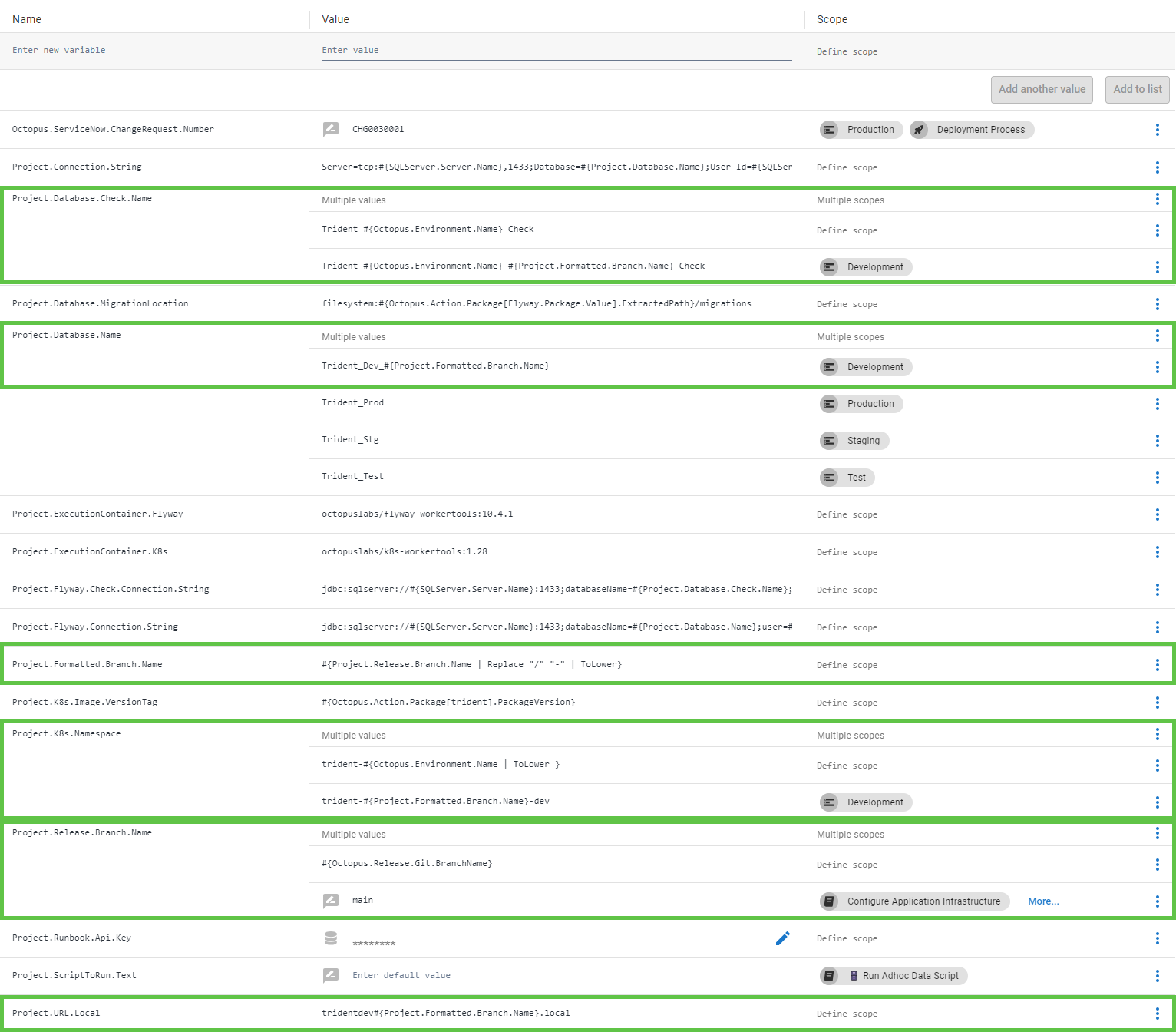Open the overflow menu for Project.K8s.Namespace
The image size is (1176, 1032).
click(1158, 734)
